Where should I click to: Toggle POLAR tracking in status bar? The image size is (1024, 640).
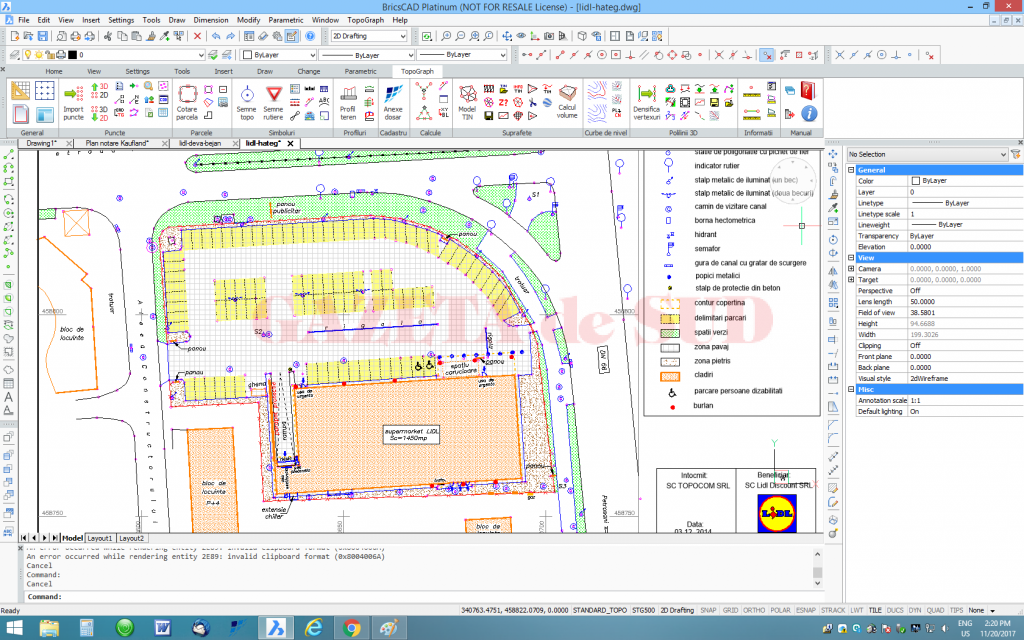pos(780,610)
